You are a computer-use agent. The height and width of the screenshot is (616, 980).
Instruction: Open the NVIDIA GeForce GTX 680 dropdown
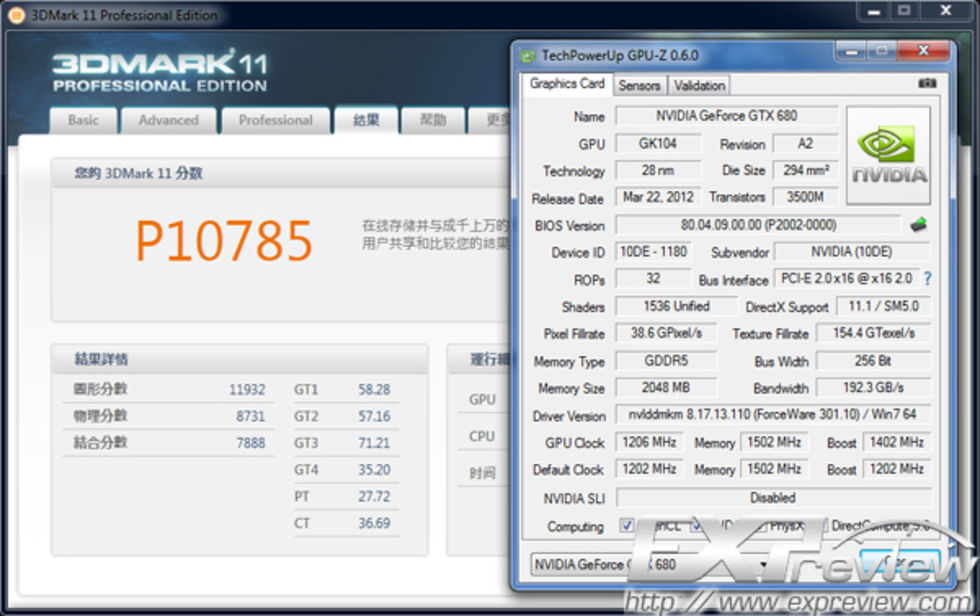coord(650,565)
